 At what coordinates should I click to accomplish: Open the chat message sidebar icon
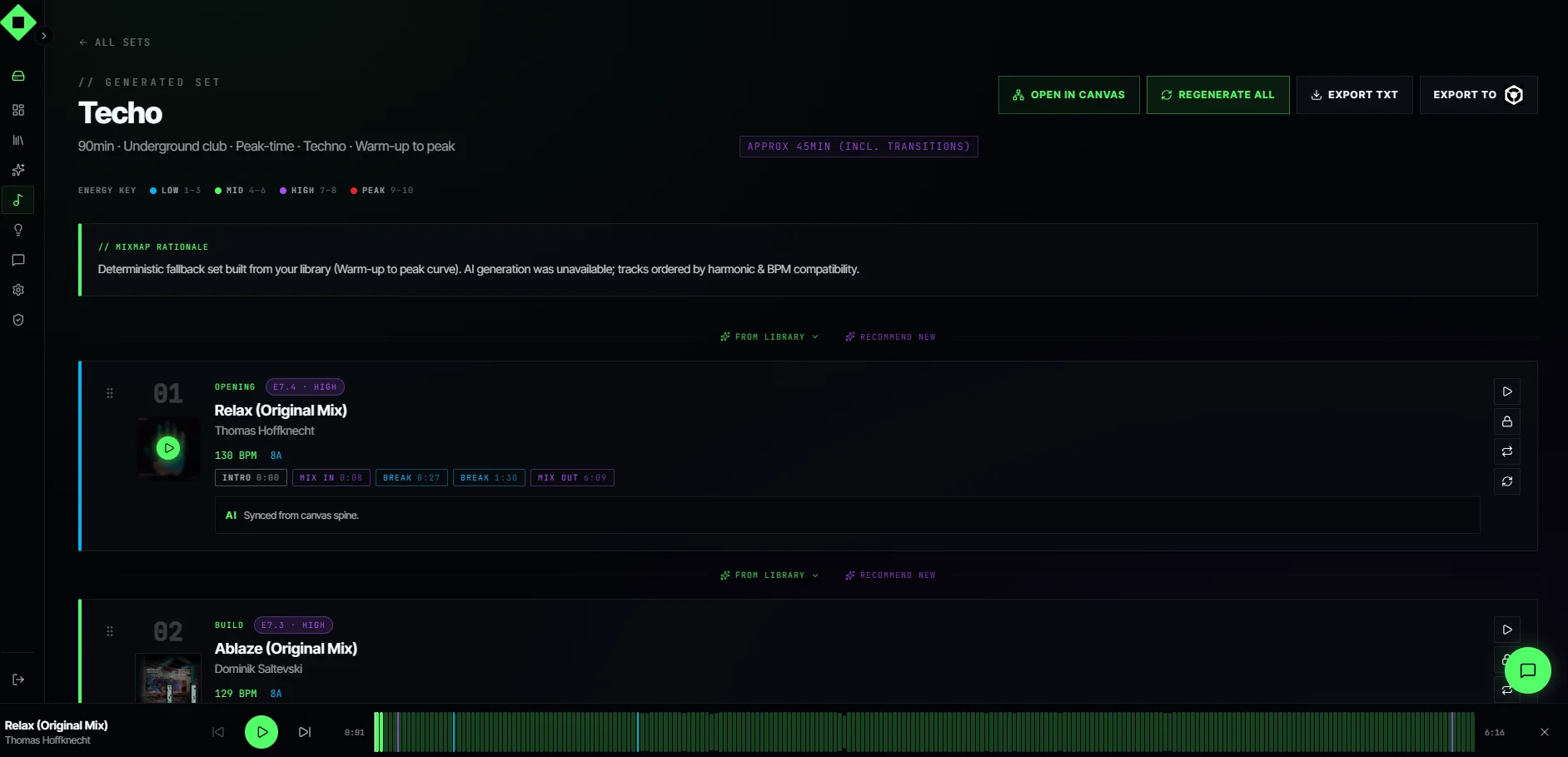pos(18,260)
